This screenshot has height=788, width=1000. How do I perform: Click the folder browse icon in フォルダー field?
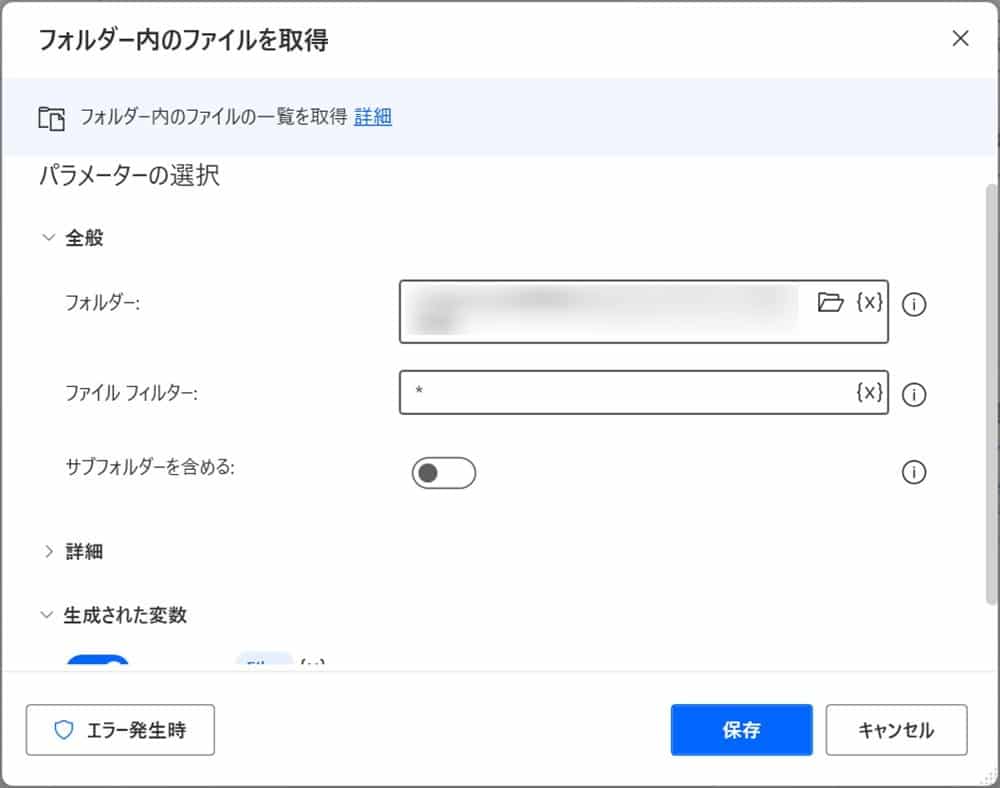point(830,302)
